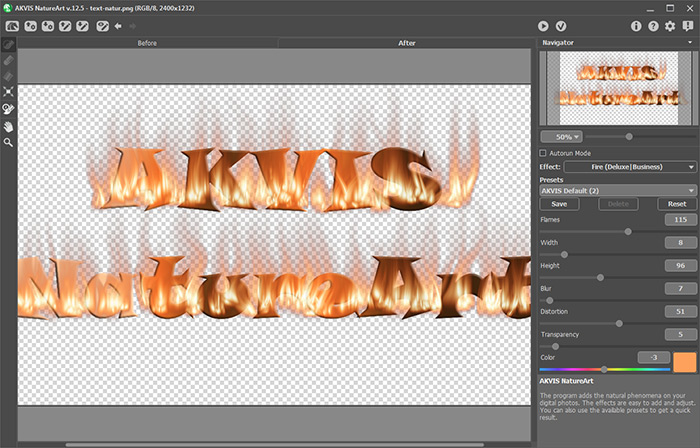
Task: Click the Flames value field 115
Action: point(680,220)
